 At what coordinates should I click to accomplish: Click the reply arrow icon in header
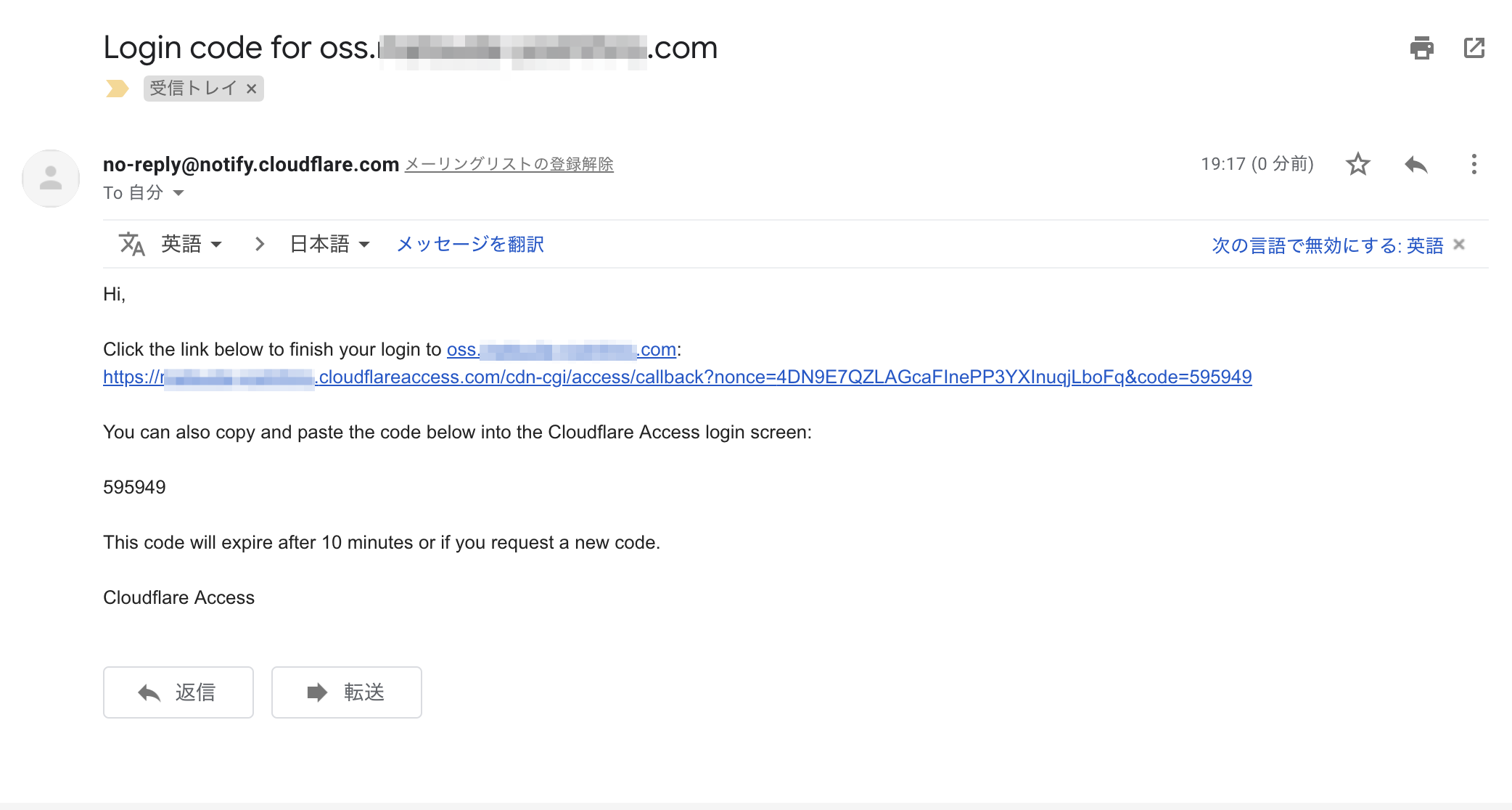(x=1416, y=165)
